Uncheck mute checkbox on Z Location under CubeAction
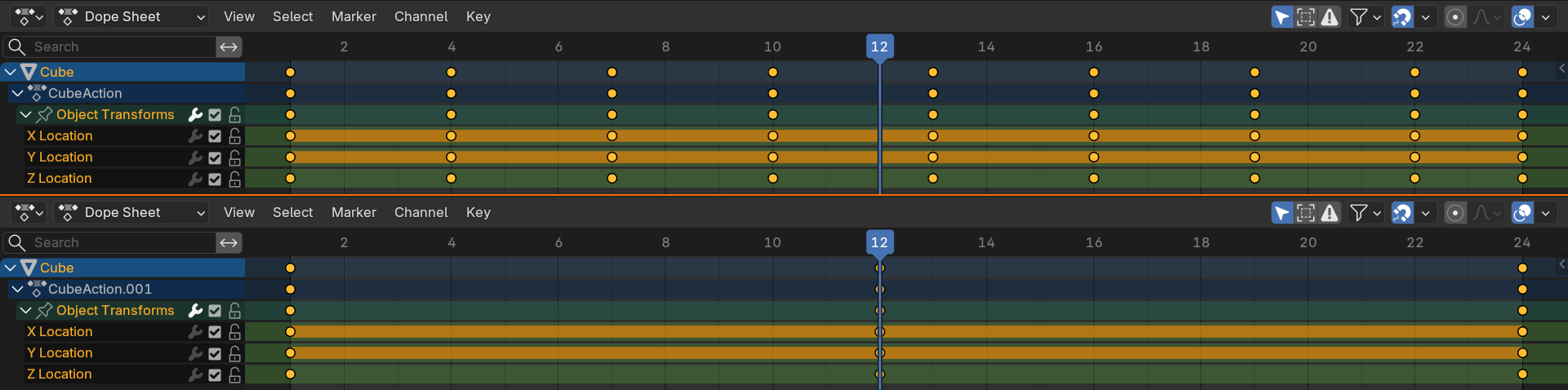Viewport: 1568px width, 390px height. (x=215, y=178)
